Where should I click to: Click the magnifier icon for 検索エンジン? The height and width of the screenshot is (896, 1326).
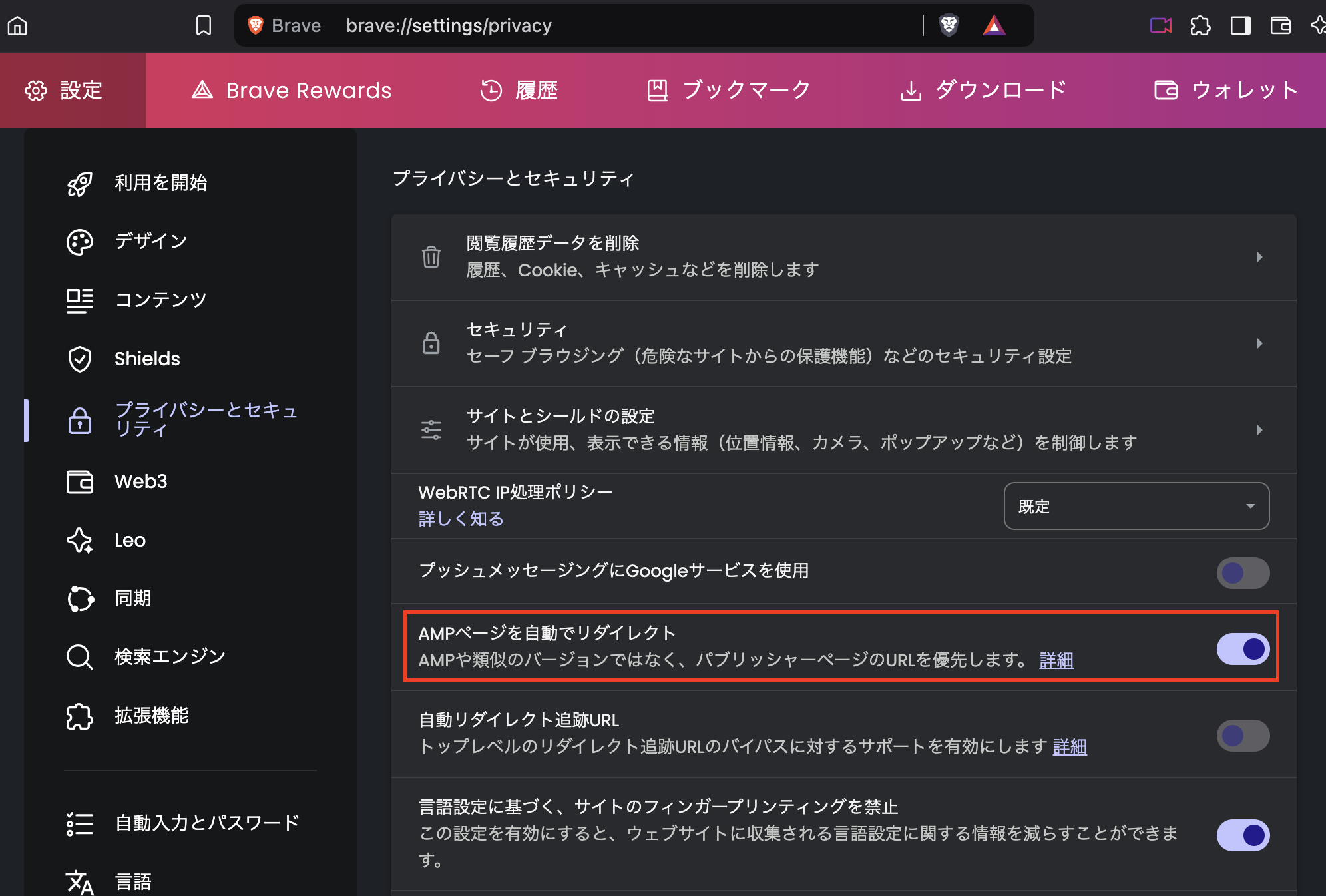point(80,658)
